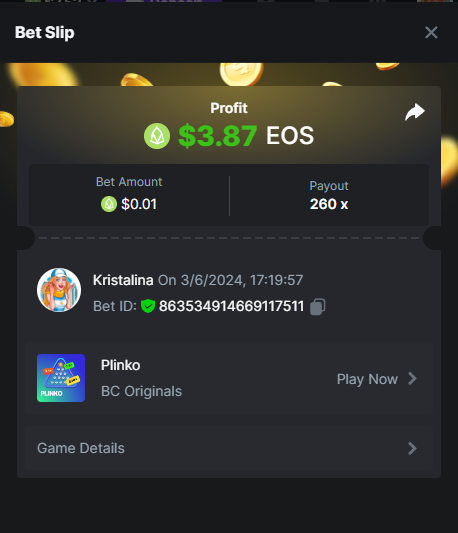Close the Bet Slip dialog
This screenshot has width=458, height=533.
[x=431, y=33]
